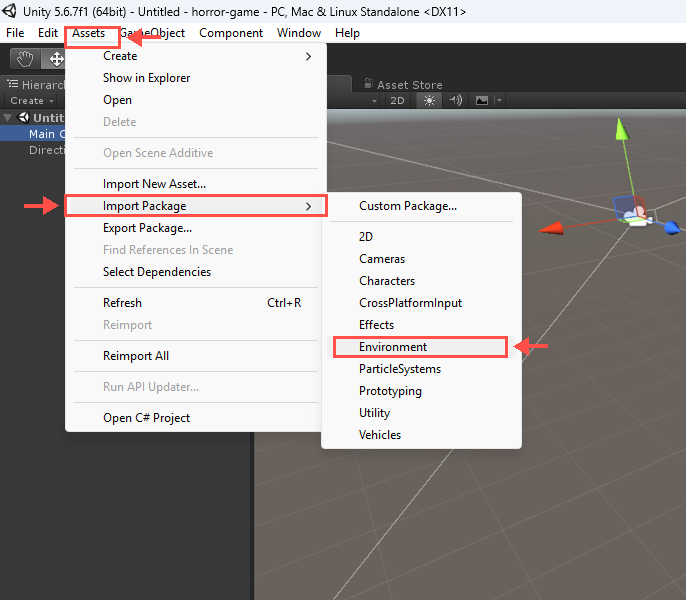Click blue Z-axis gizmo arrow

coord(672,228)
